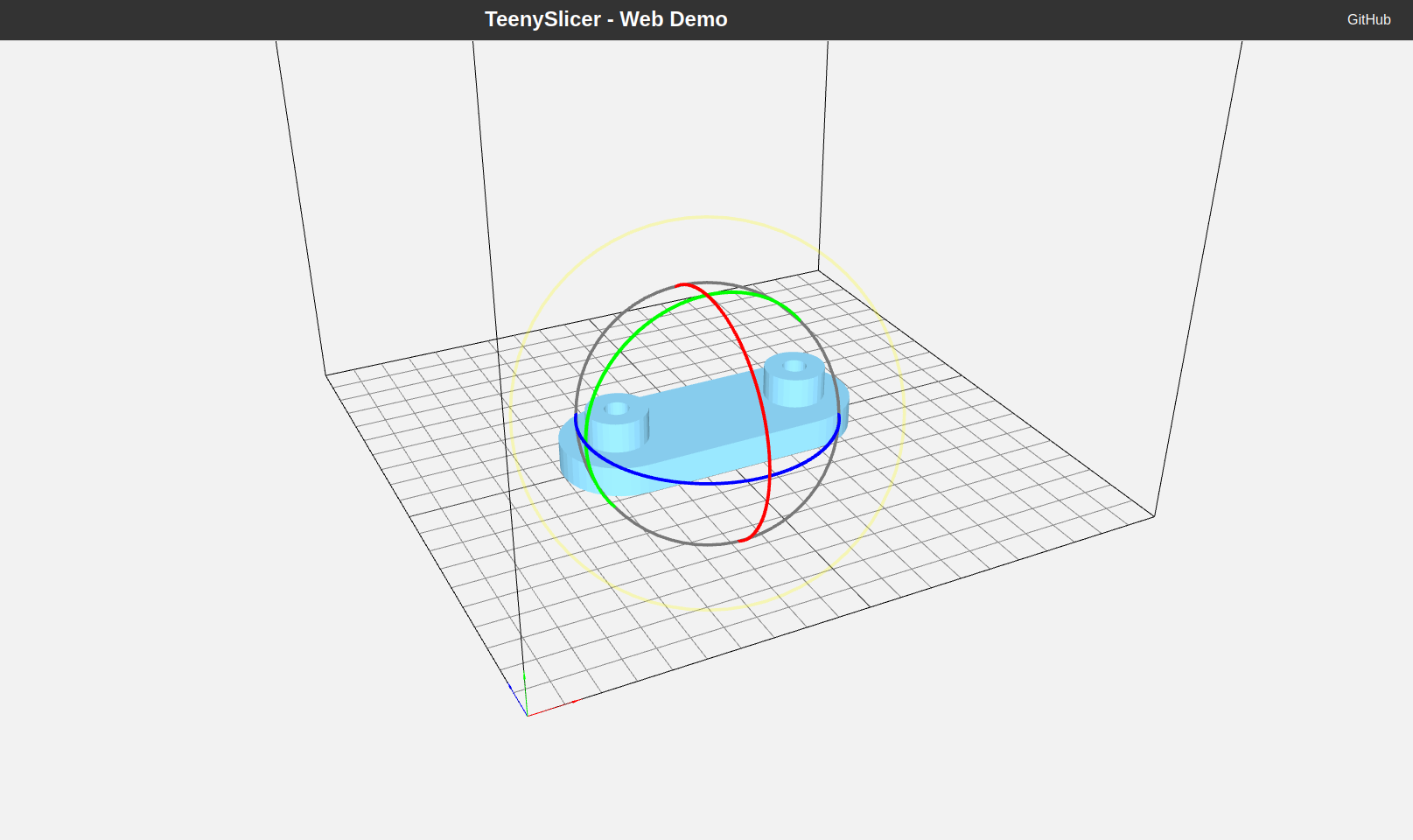Click the far-right corner of the build plate
The width and height of the screenshot is (1413, 840).
click(x=1153, y=516)
